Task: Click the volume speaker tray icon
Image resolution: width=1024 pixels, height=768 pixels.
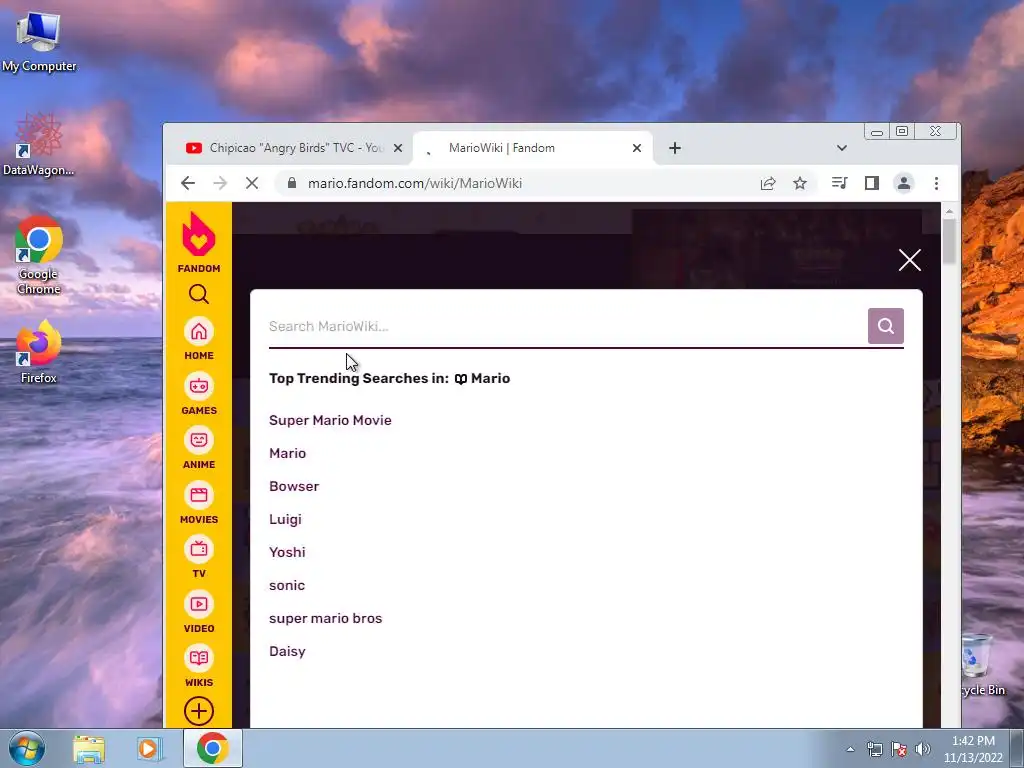Action: (922, 749)
